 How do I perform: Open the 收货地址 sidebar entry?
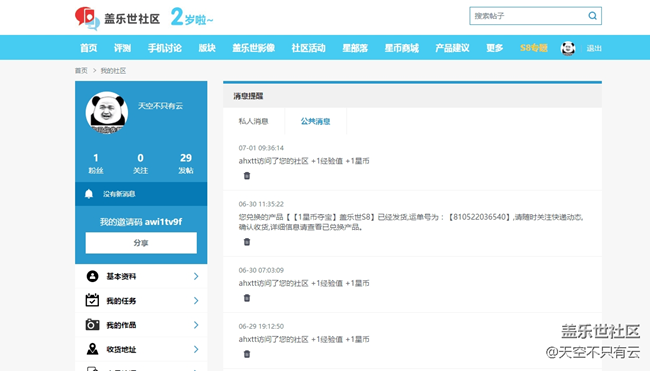click(x=141, y=349)
